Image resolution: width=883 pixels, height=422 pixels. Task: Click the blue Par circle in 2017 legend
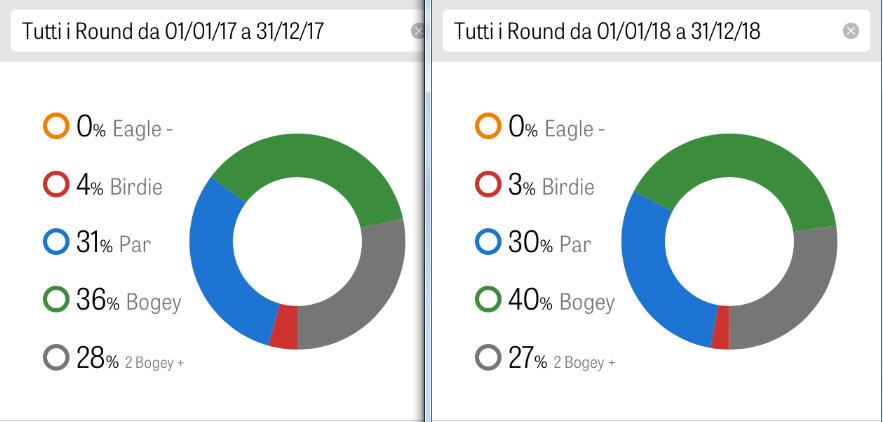click(57, 242)
